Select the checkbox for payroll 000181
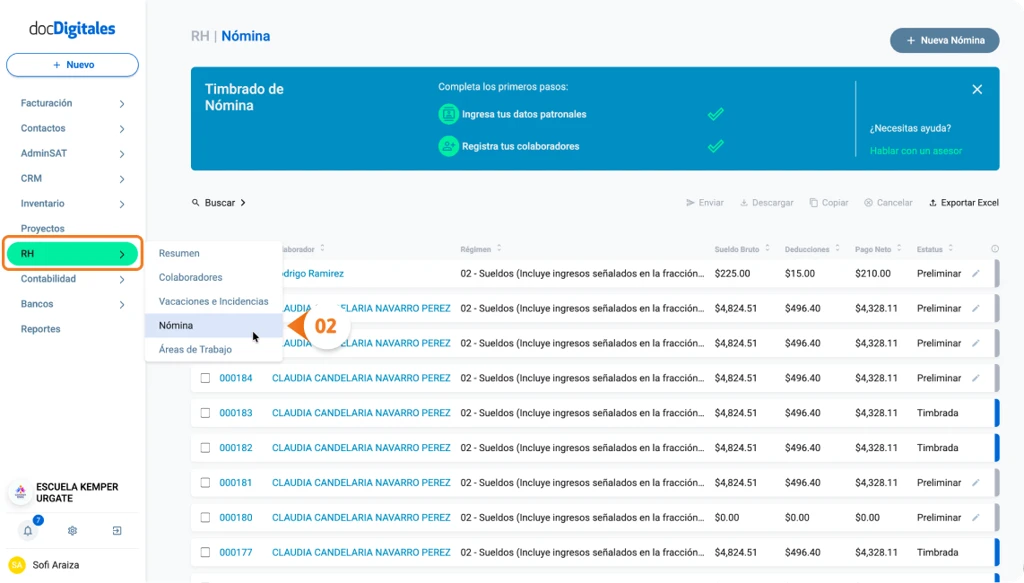1024x583 pixels. [205, 482]
